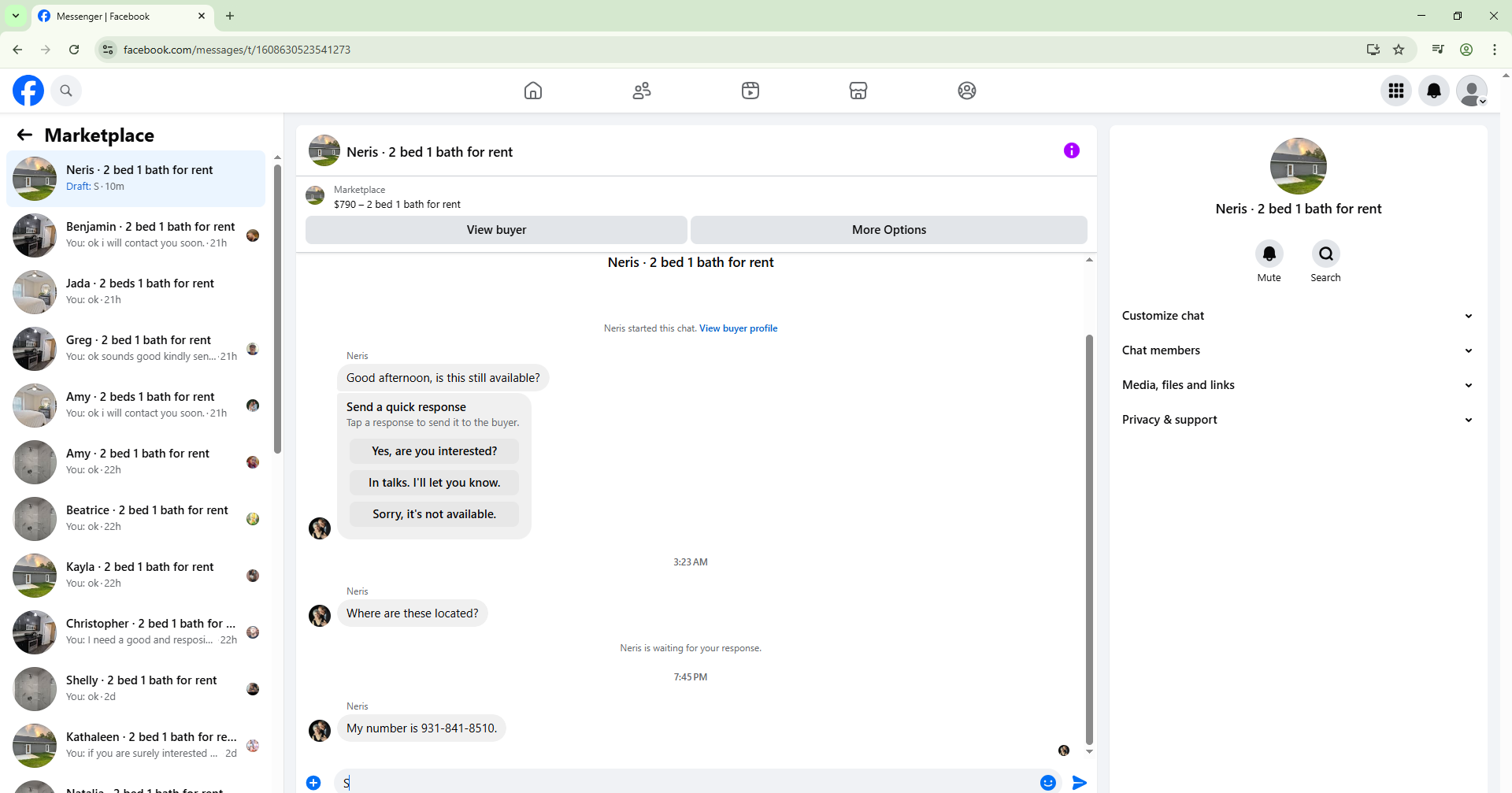The image size is (1512, 793).
Task: Click the browser address bar URL
Action: (237, 50)
